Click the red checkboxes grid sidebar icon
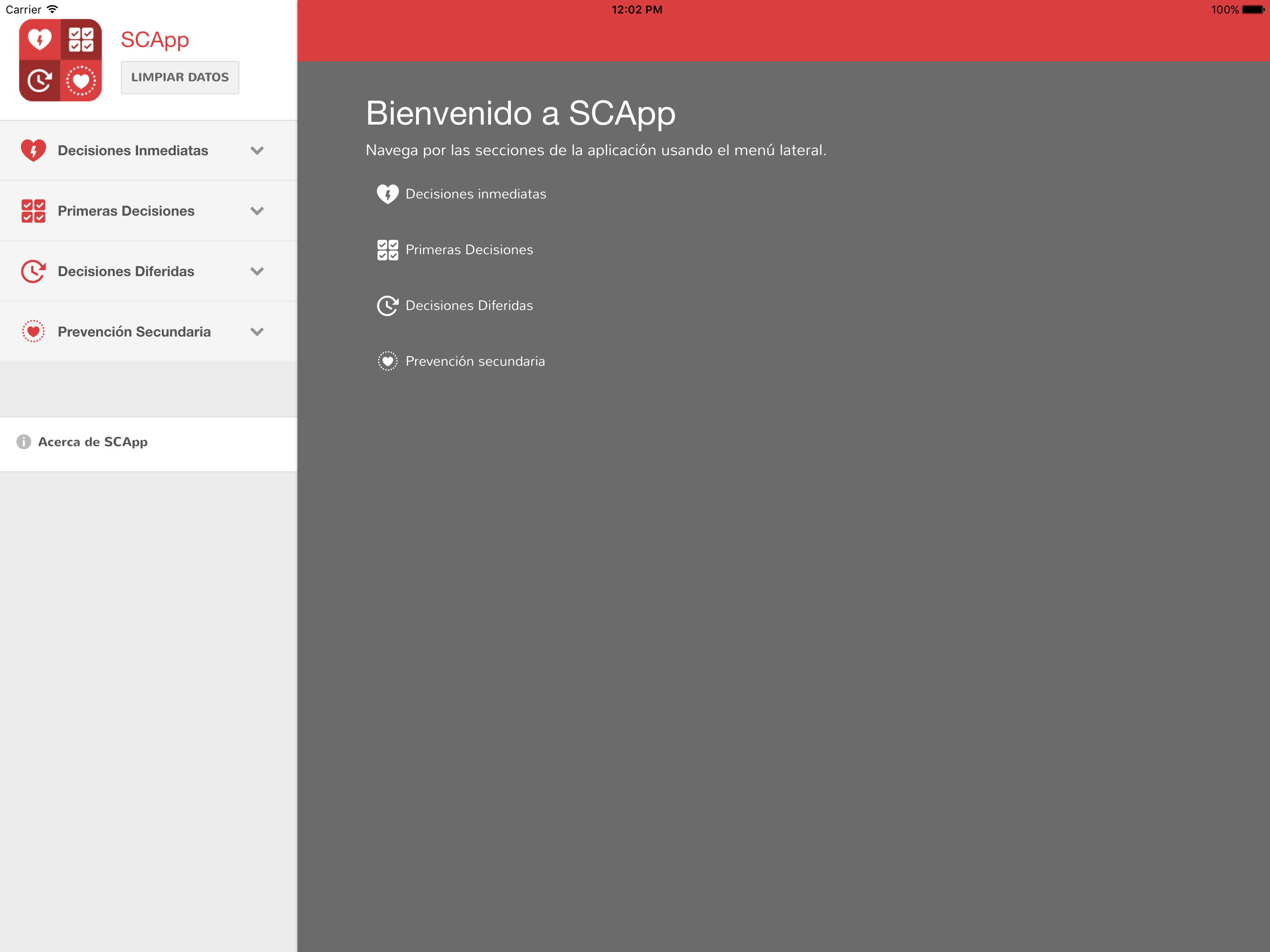1270x952 pixels. 33,211
